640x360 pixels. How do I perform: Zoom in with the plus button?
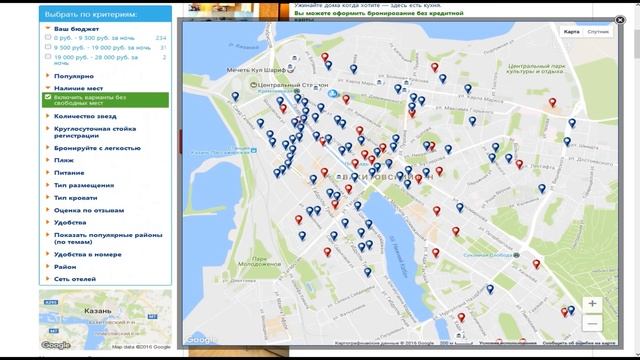[592, 304]
